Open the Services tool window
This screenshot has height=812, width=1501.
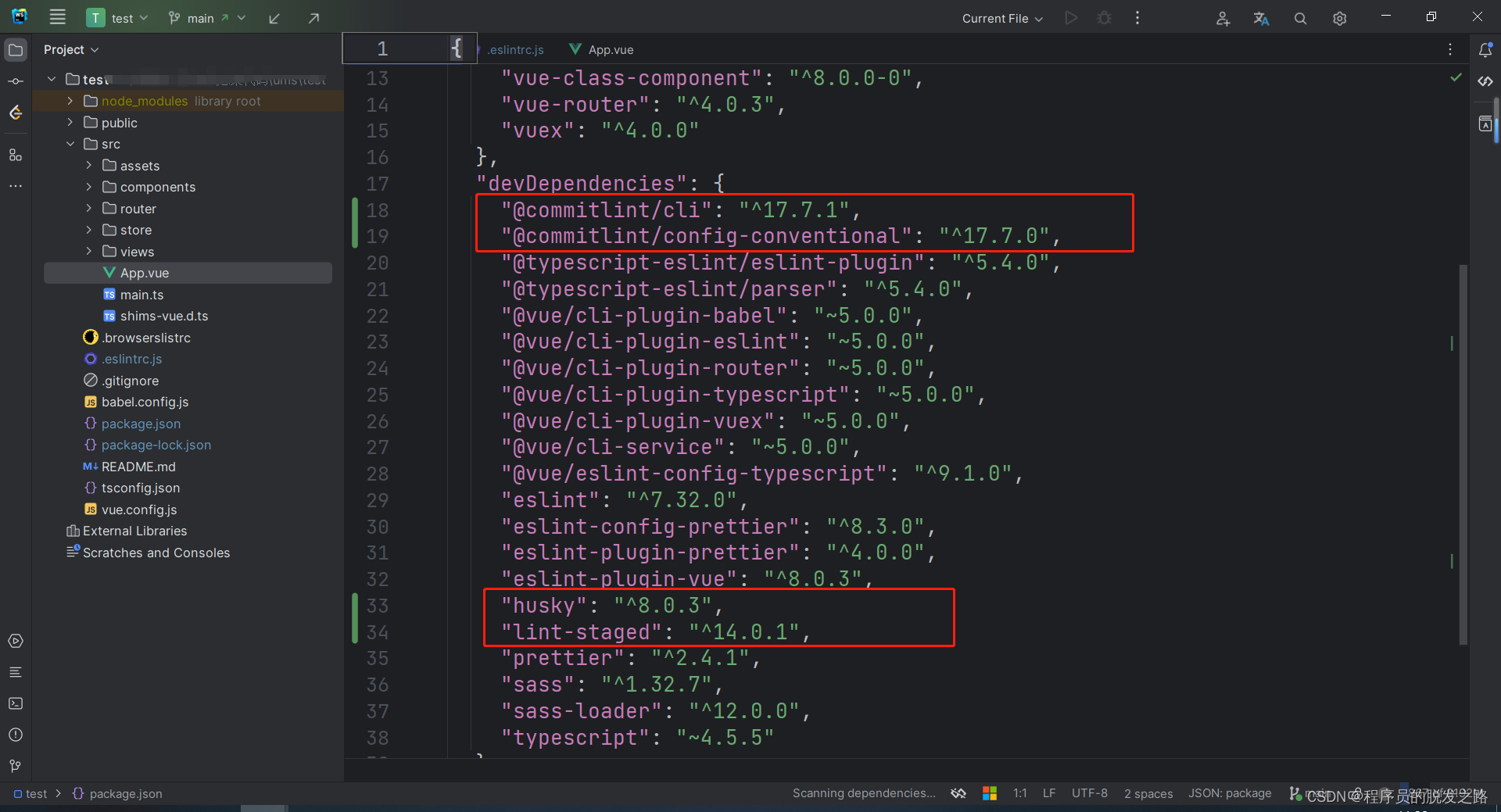[16, 641]
